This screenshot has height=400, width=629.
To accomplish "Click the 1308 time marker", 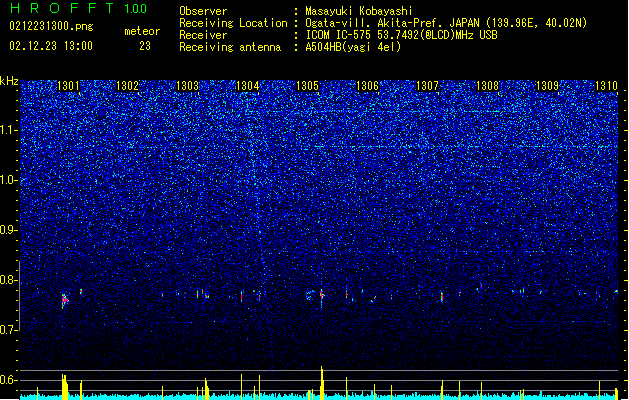I will (487, 86).
